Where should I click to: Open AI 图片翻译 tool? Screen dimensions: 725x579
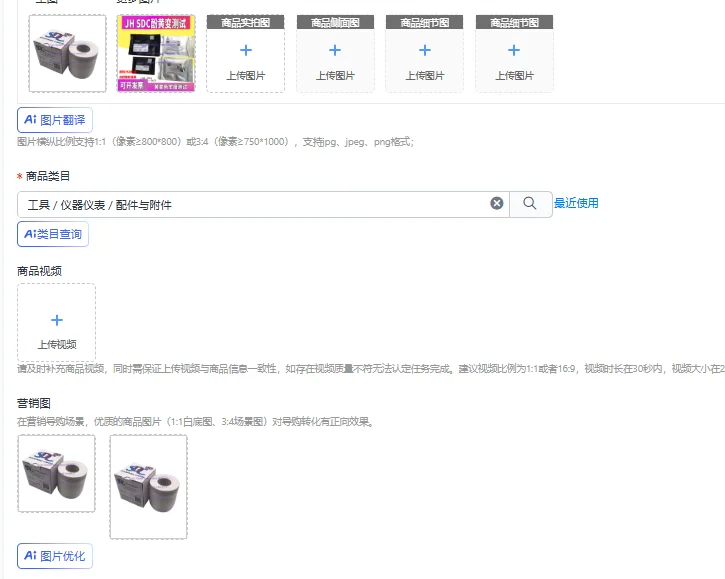tap(55, 120)
